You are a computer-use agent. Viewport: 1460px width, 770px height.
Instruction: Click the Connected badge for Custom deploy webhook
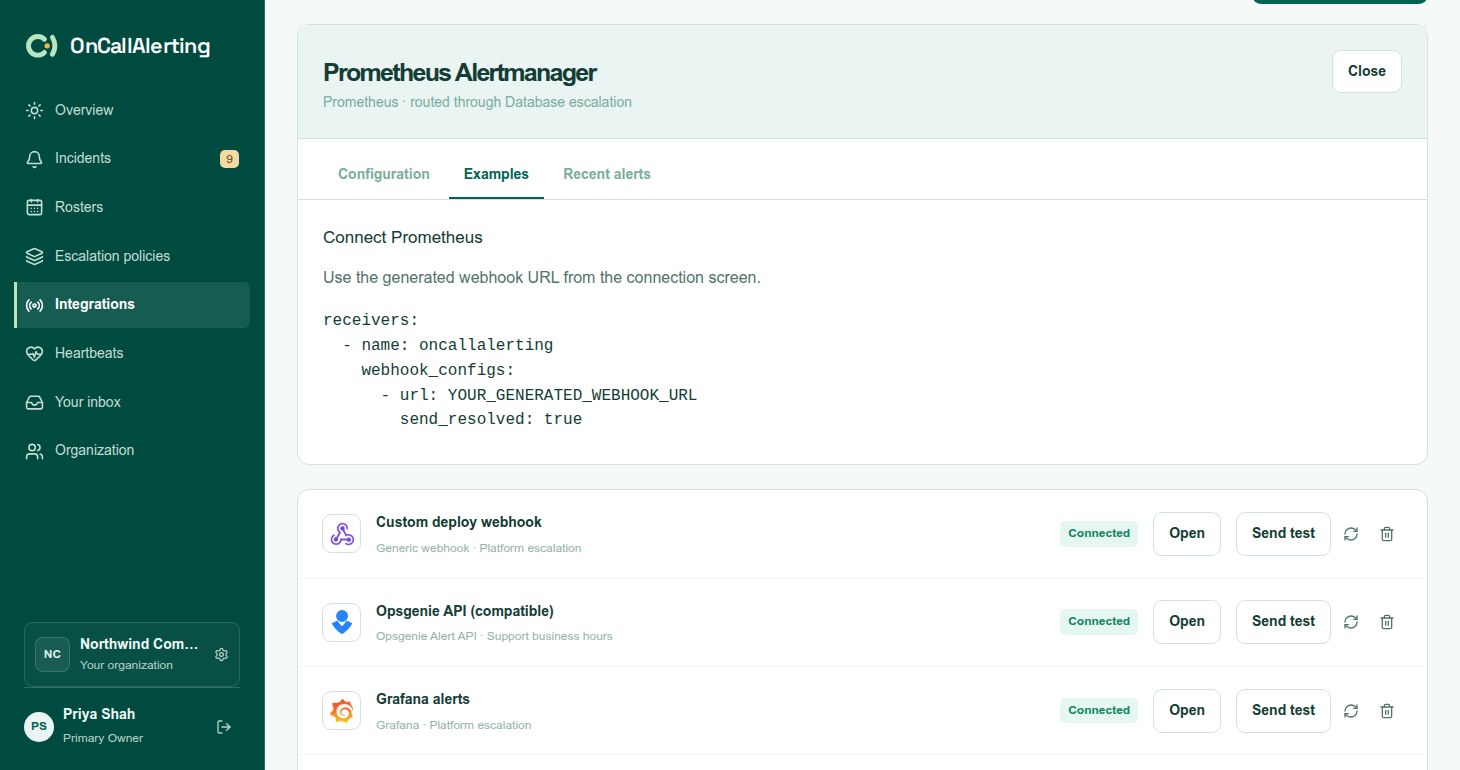[1099, 533]
